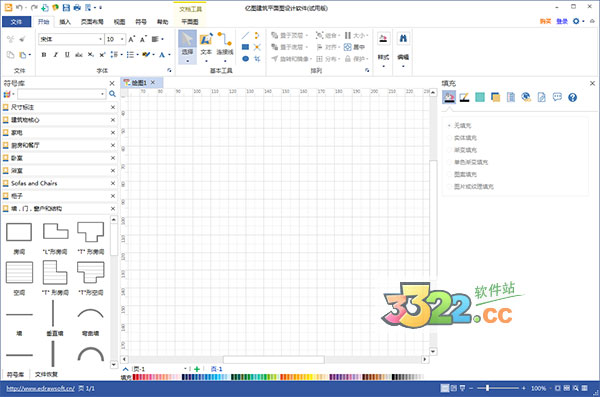Click the Find binoculars icon
The image size is (600, 397).
(403, 38)
